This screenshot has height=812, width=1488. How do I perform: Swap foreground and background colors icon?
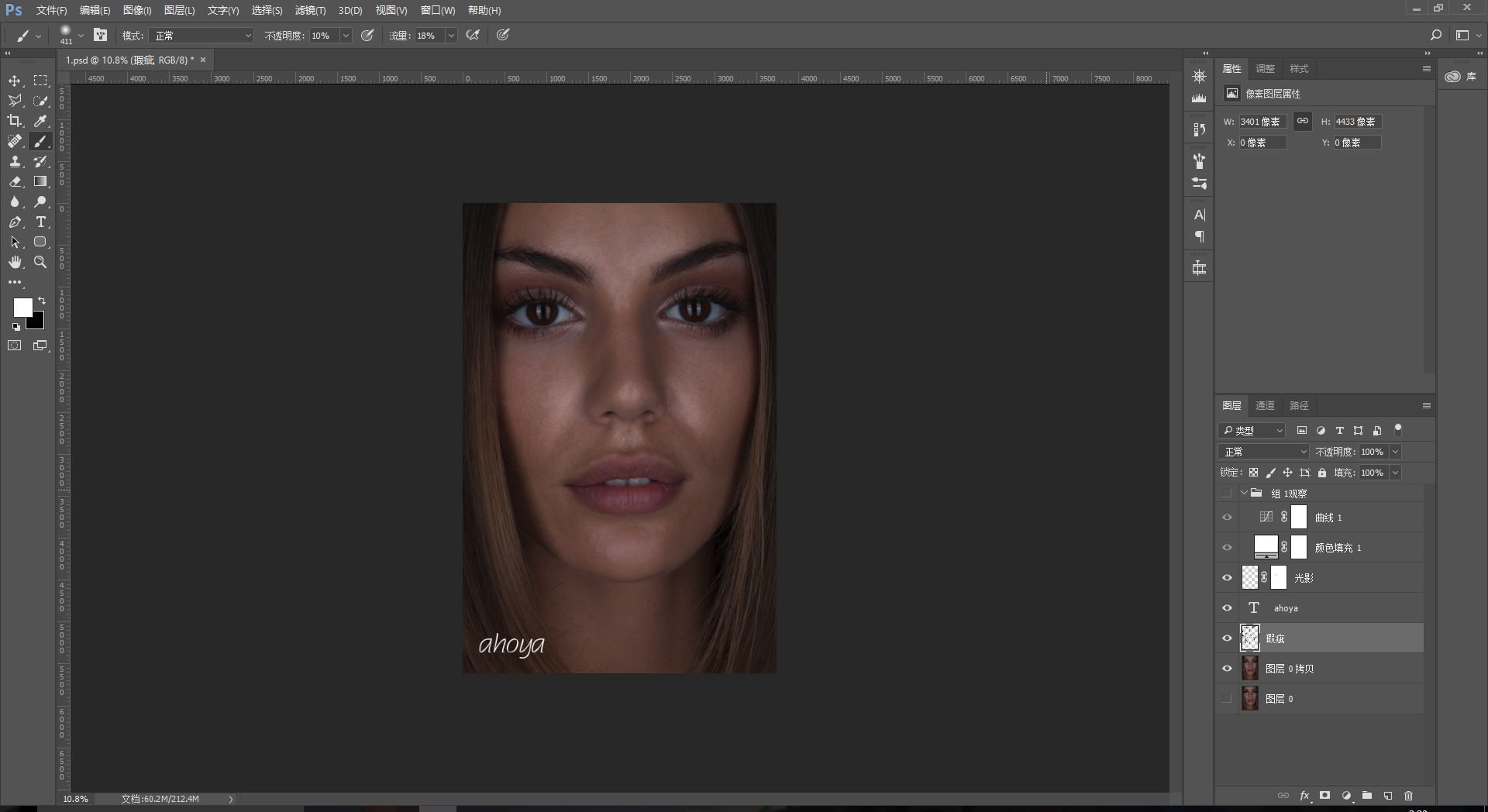[42, 301]
